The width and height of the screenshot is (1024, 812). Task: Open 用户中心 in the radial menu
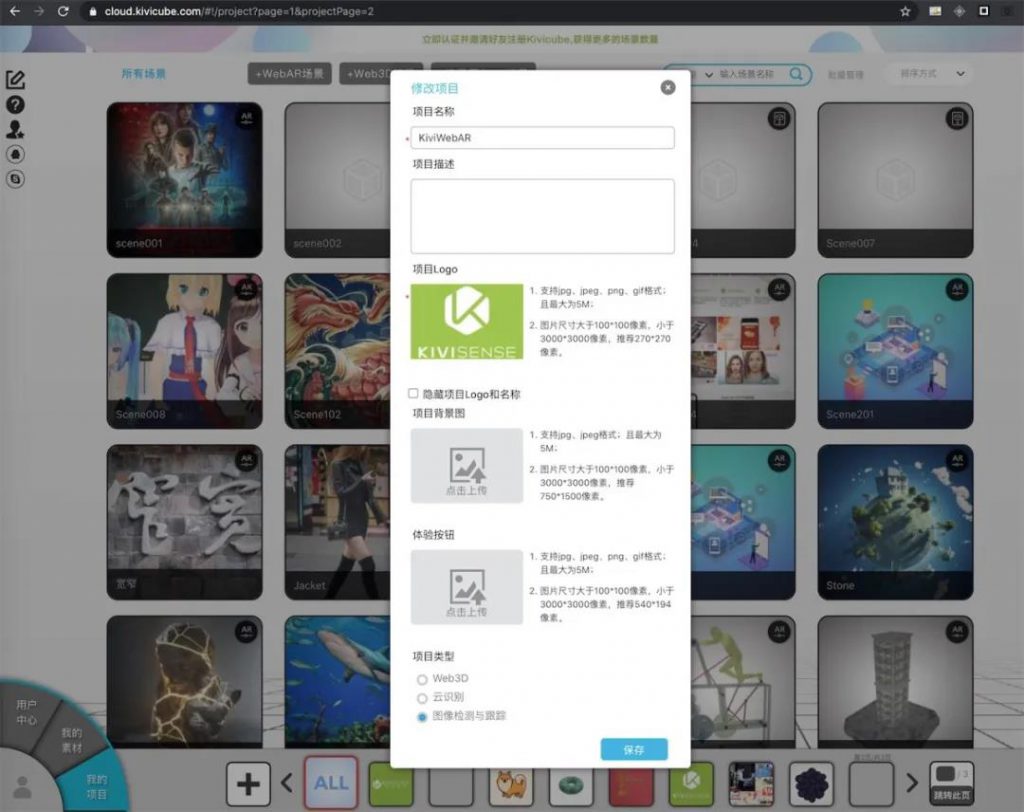27,712
